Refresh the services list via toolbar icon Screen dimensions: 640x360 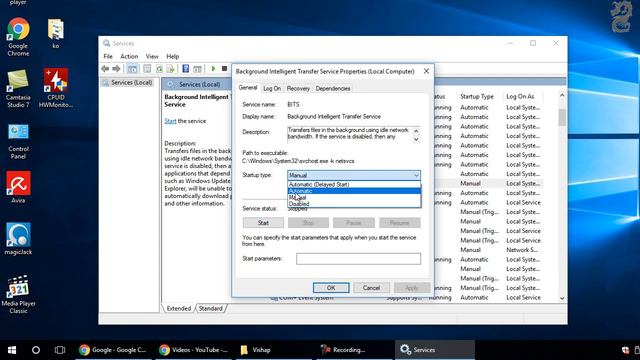pos(159,69)
